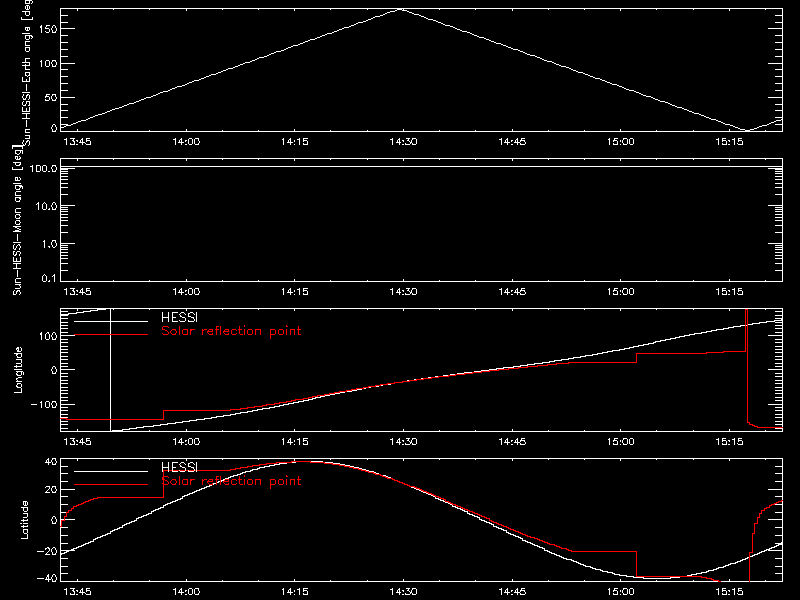Click the -20 tick on Latitude axis

(x=47, y=551)
